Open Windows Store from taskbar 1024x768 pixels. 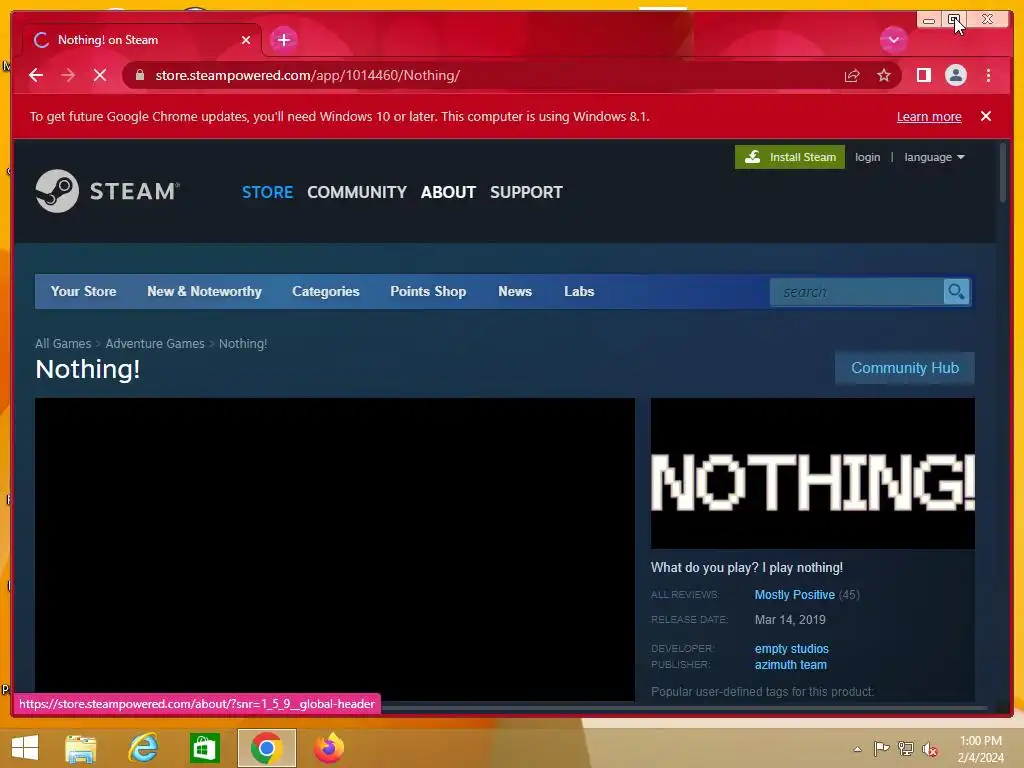click(204, 748)
